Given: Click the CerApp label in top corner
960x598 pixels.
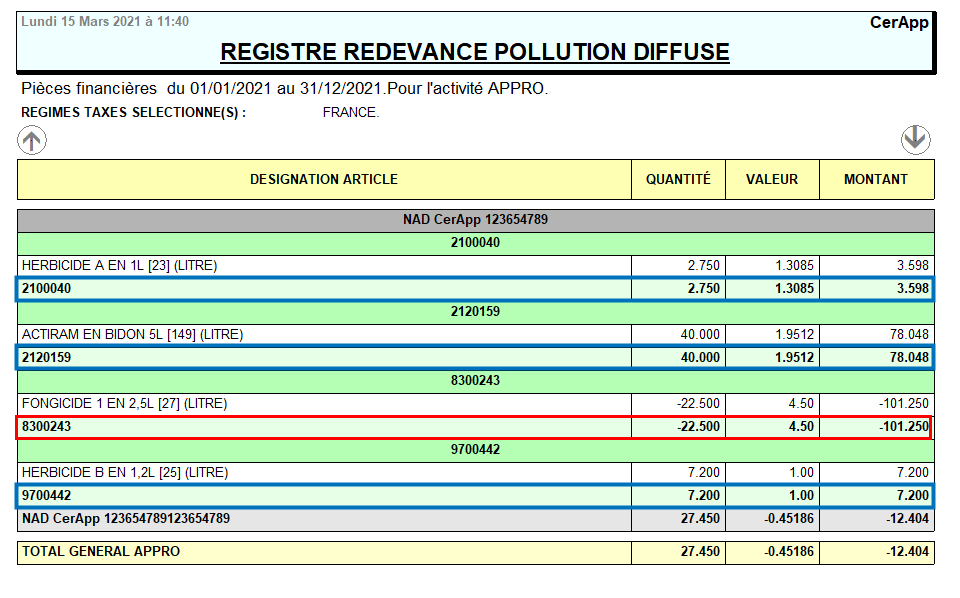Looking at the screenshot, I should point(899,22).
